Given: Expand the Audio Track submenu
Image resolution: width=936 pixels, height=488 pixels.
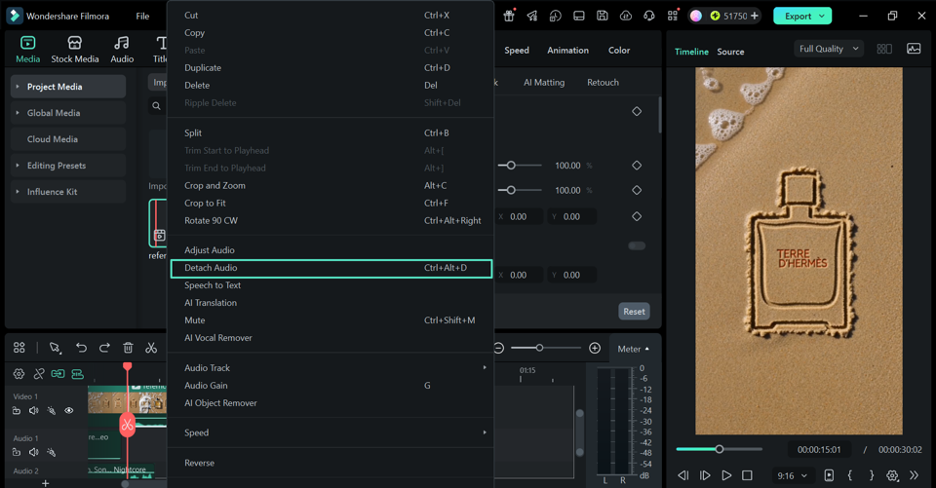Looking at the screenshot, I should tap(485, 367).
